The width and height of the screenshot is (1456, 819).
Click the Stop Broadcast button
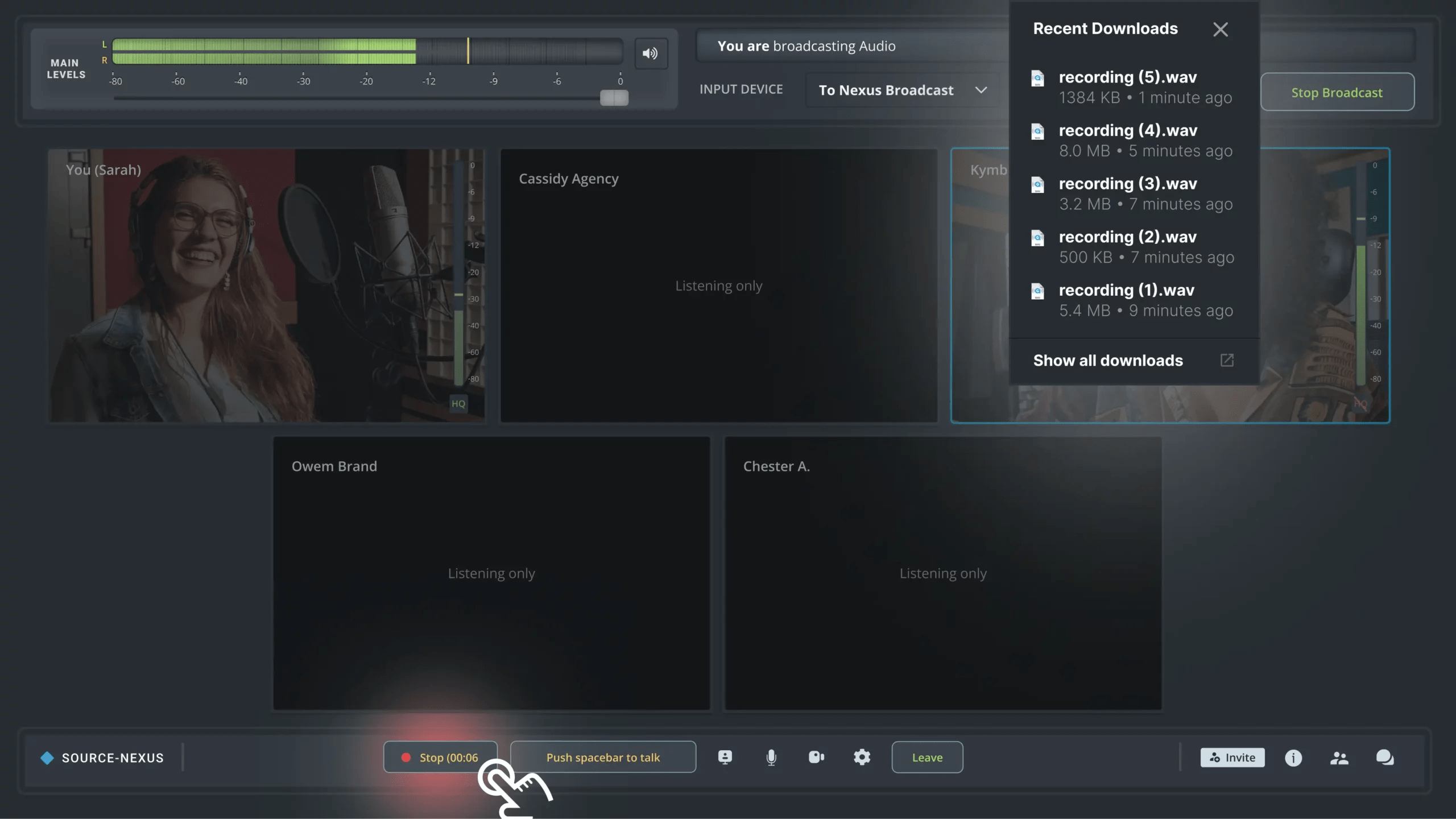point(1337,92)
